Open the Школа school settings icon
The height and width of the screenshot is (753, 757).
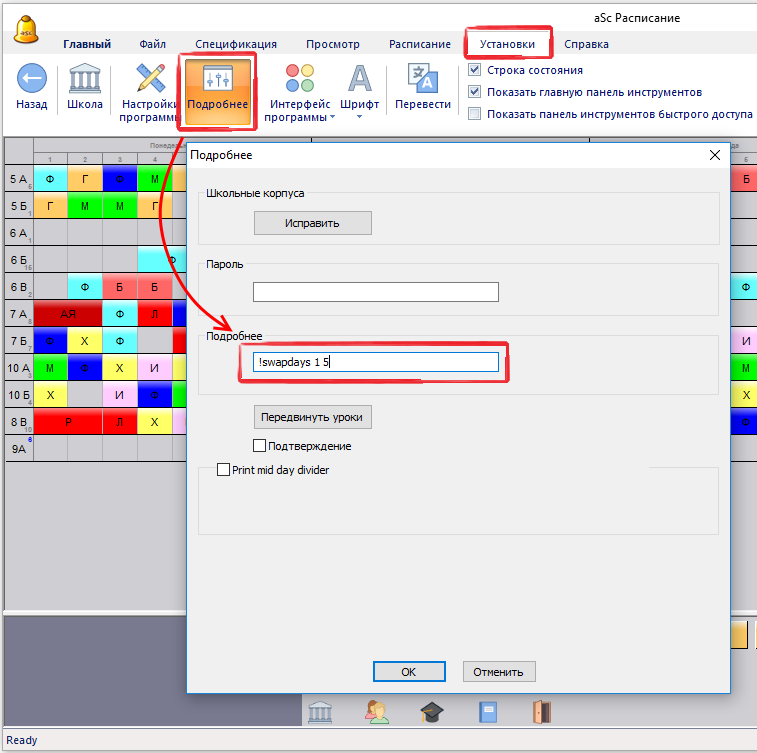(x=84, y=79)
